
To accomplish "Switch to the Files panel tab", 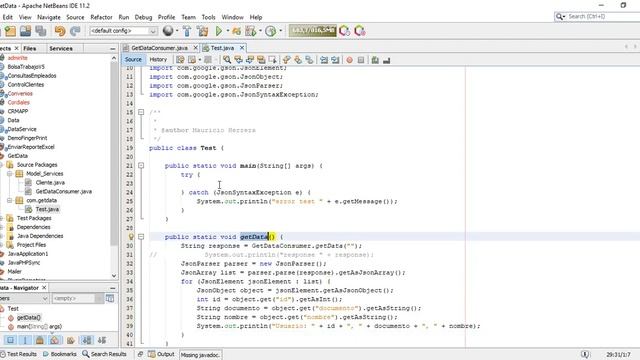I will pos(29,48).
